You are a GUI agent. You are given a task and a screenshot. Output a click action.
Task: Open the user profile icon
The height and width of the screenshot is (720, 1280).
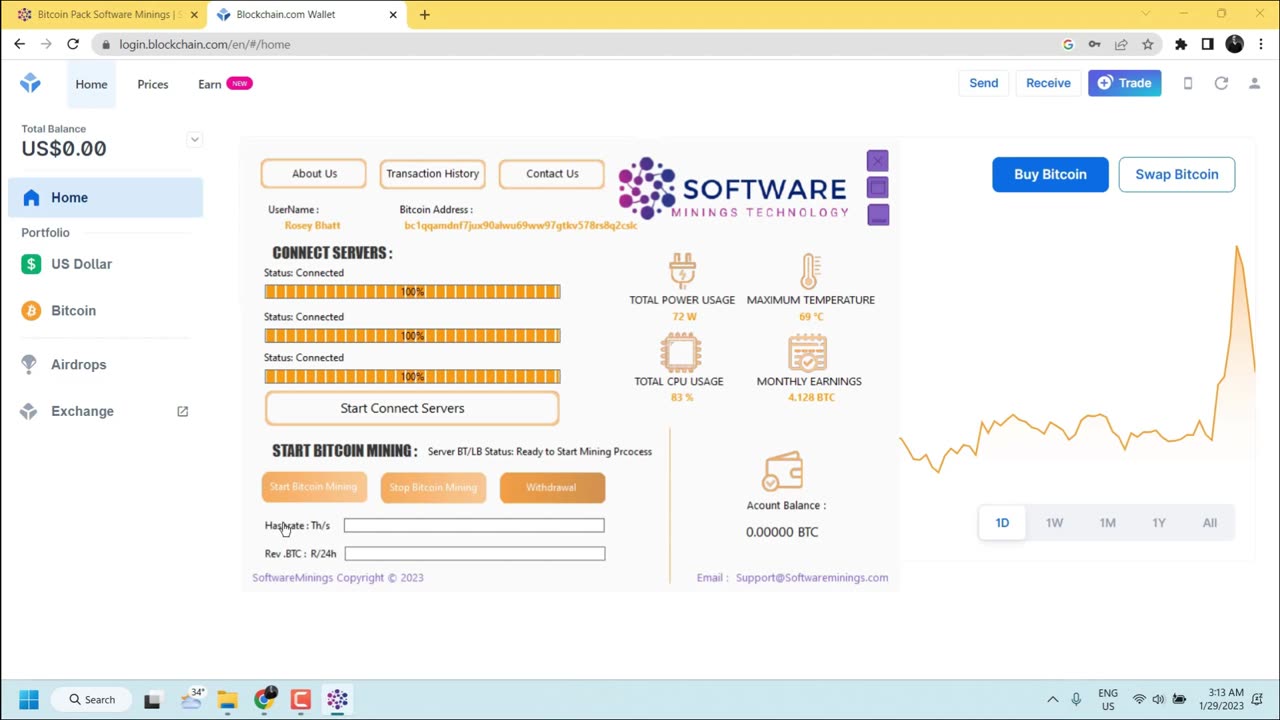(x=1254, y=83)
